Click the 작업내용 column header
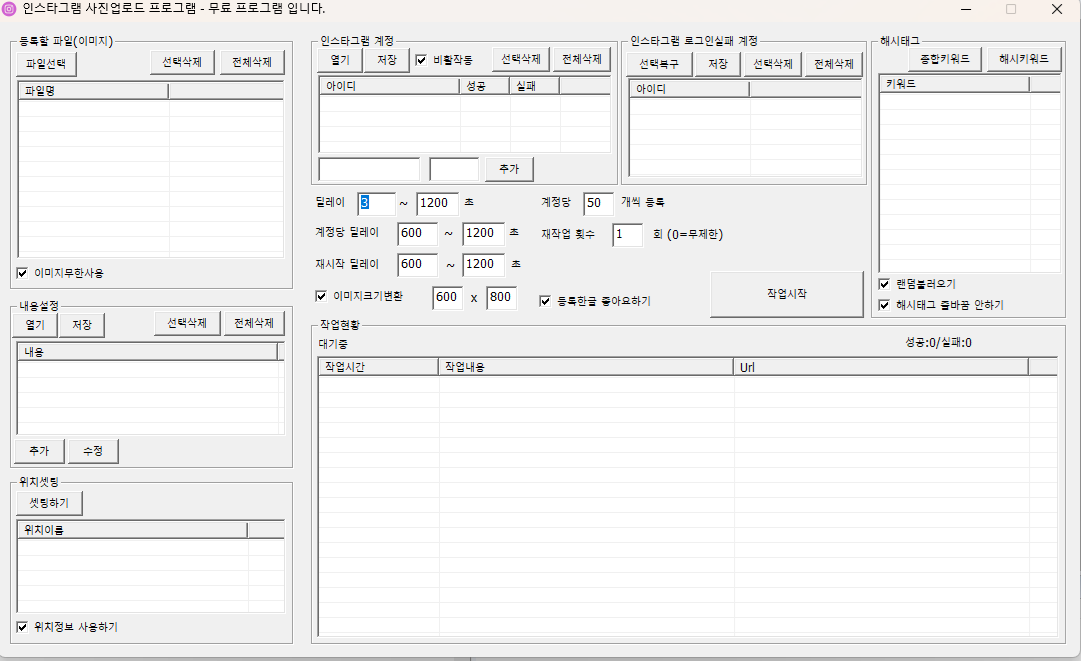 point(586,367)
